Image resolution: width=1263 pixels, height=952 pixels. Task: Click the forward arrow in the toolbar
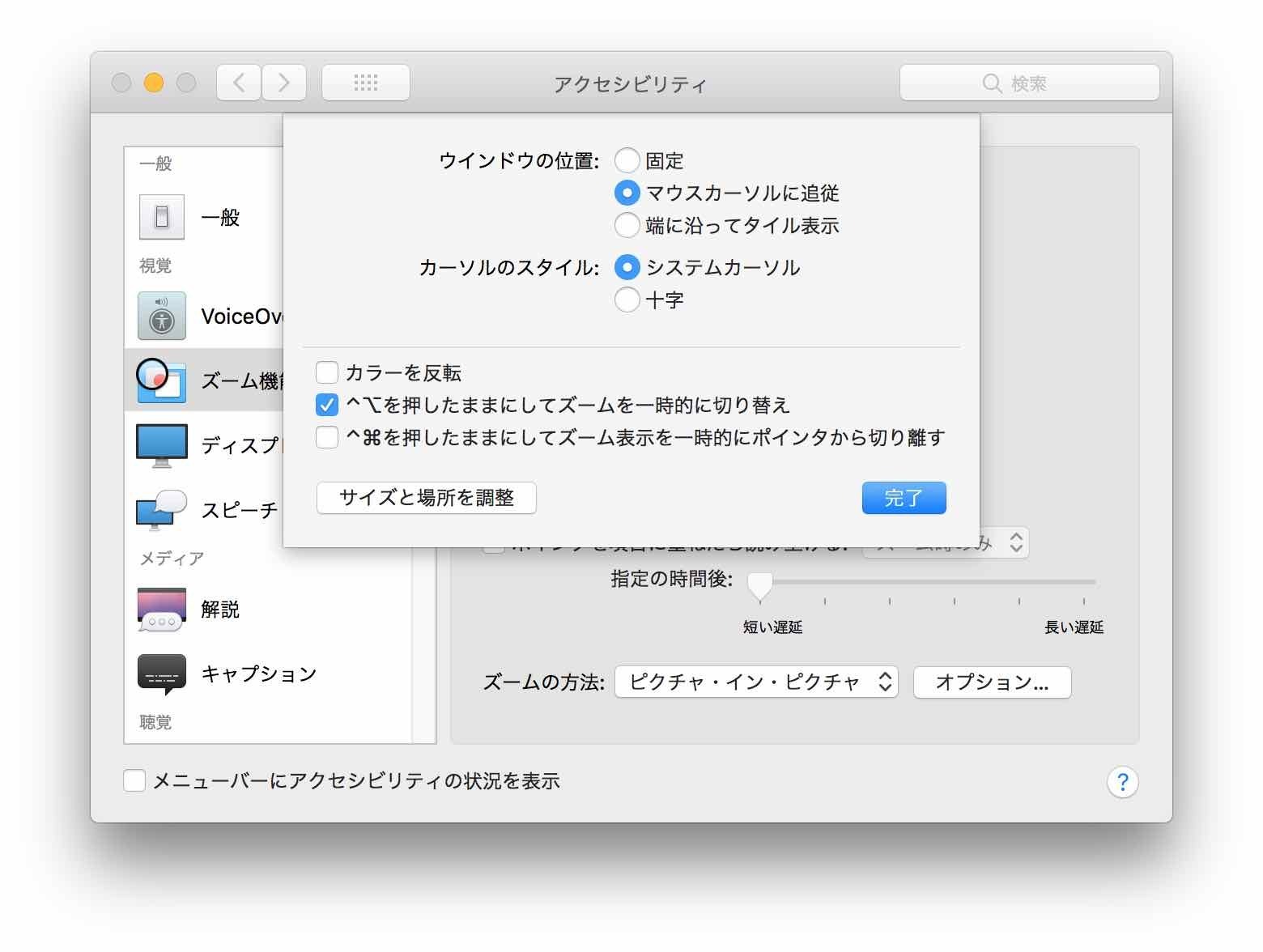(284, 83)
